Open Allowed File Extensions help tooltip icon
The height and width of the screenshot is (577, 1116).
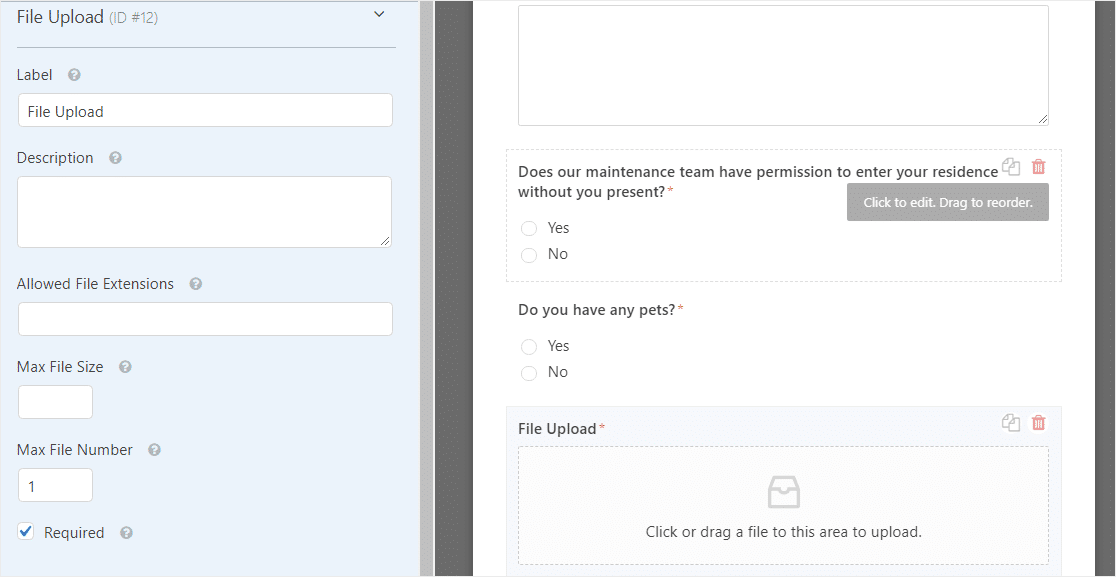(x=196, y=284)
